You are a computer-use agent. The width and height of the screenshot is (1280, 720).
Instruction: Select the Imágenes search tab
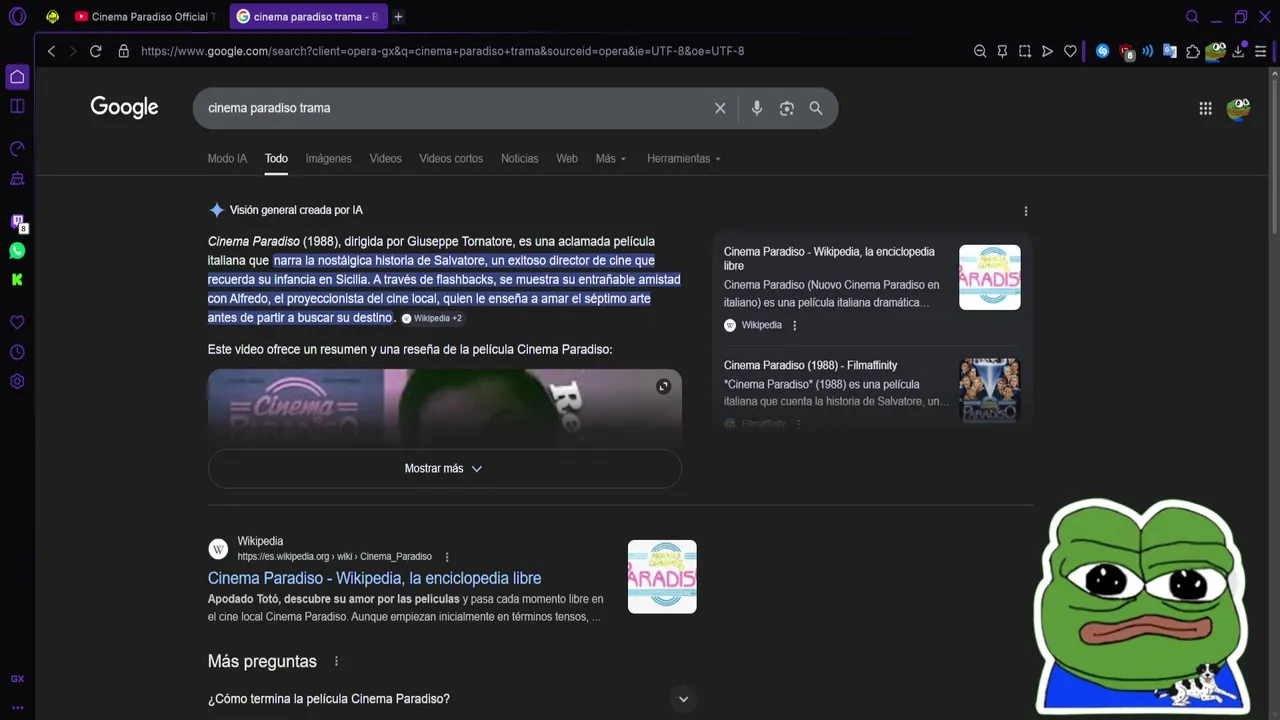point(328,159)
